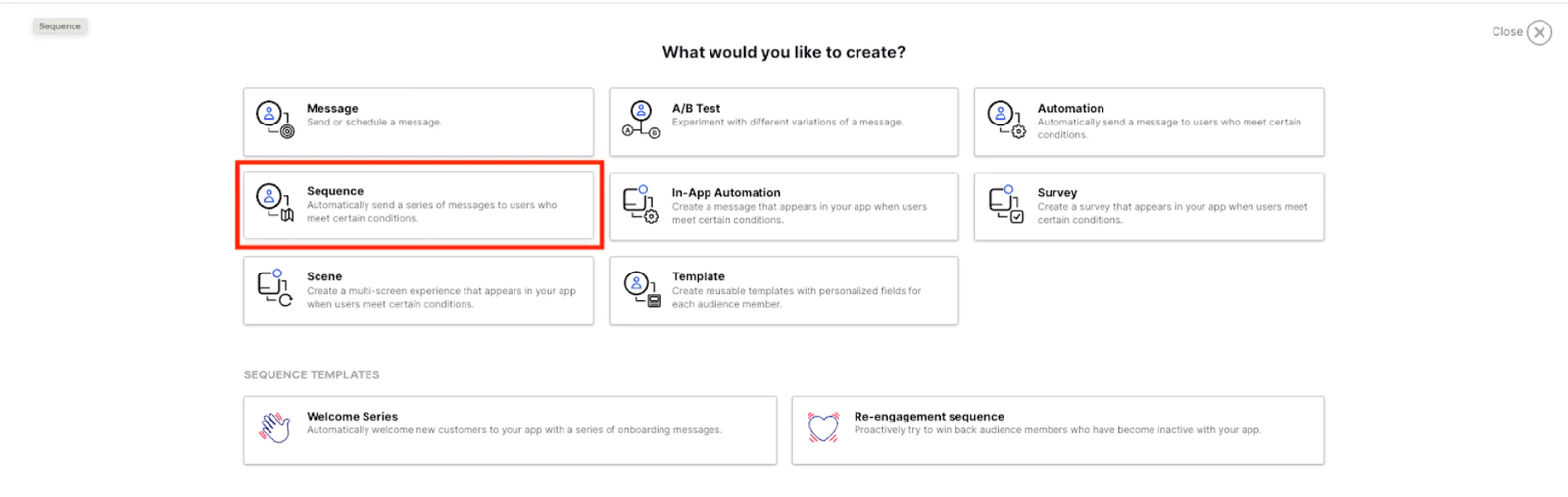1568x497 pixels.
Task: Close the create dialog via X icon
Action: pyautogui.click(x=1540, y=33)
